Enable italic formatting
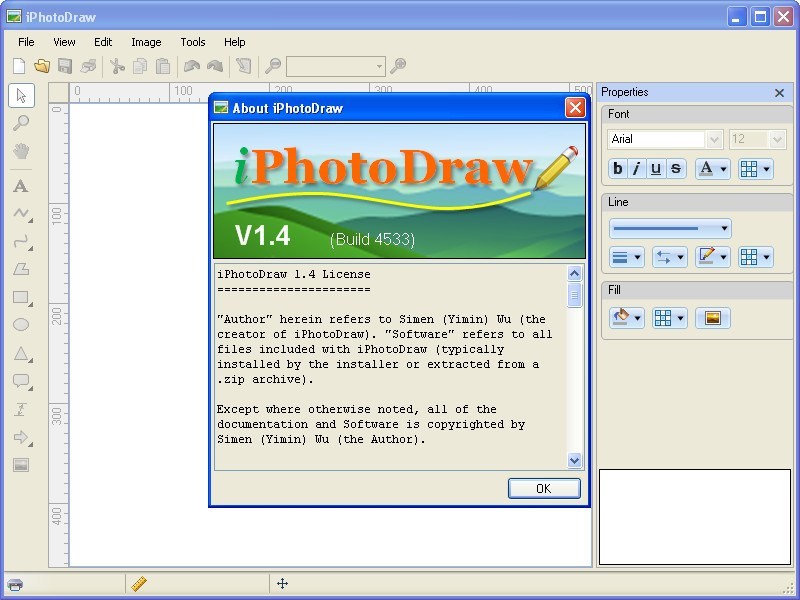The width and height of the screenshot is (800, 600). click(636, 169)
